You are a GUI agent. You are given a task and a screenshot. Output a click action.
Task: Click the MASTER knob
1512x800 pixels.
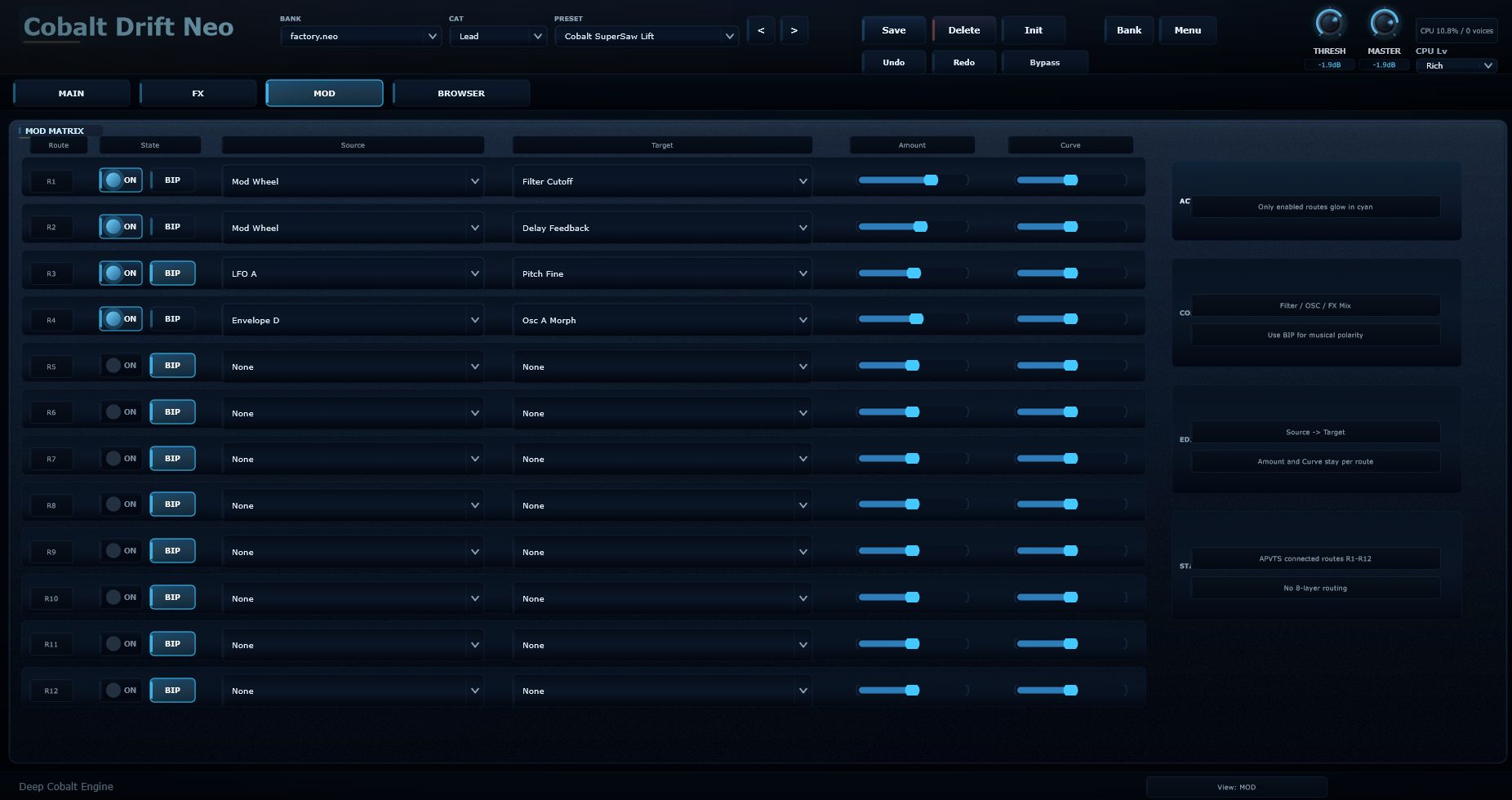[x=1384, y=24]
